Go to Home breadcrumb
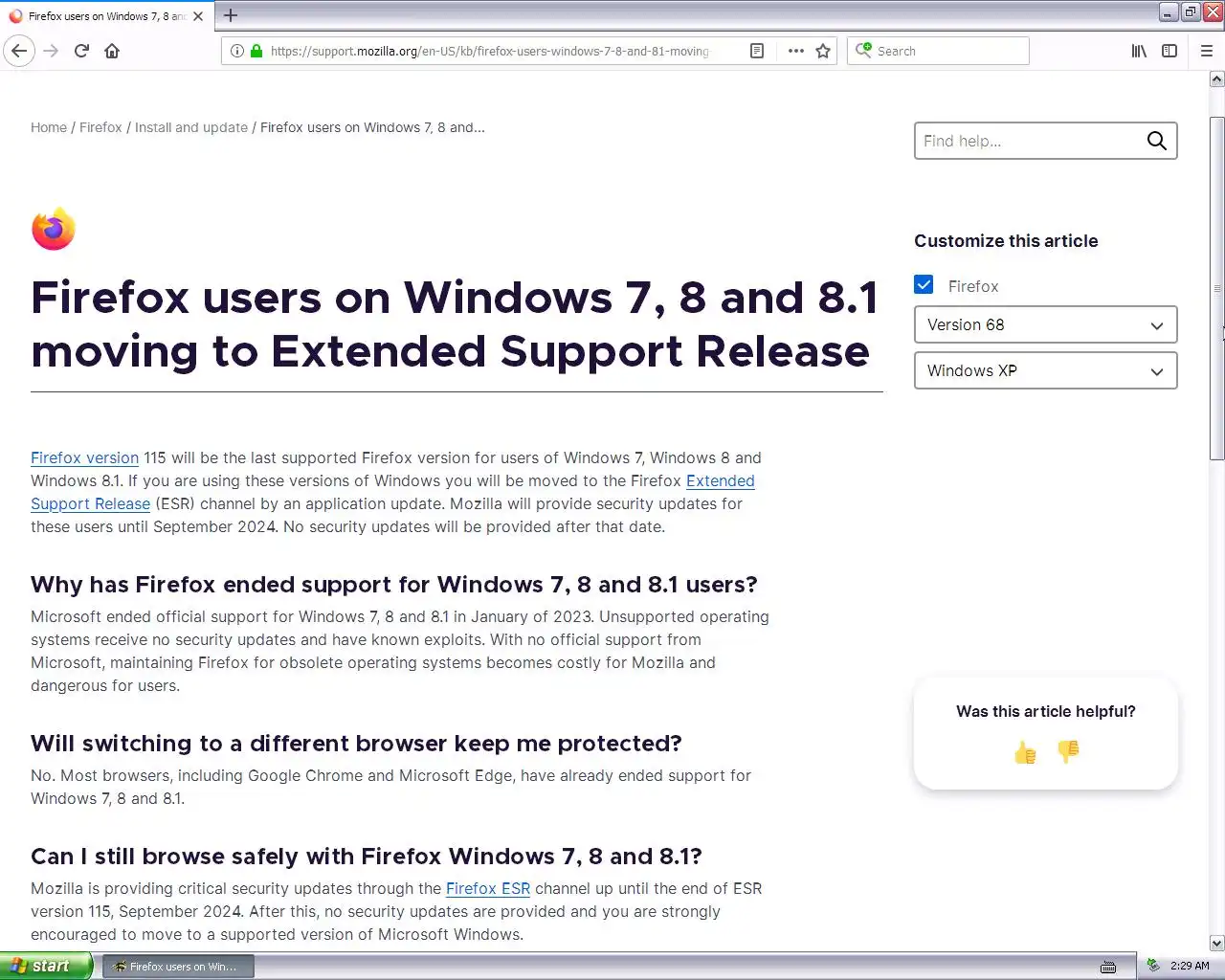 tap(49, 127)
